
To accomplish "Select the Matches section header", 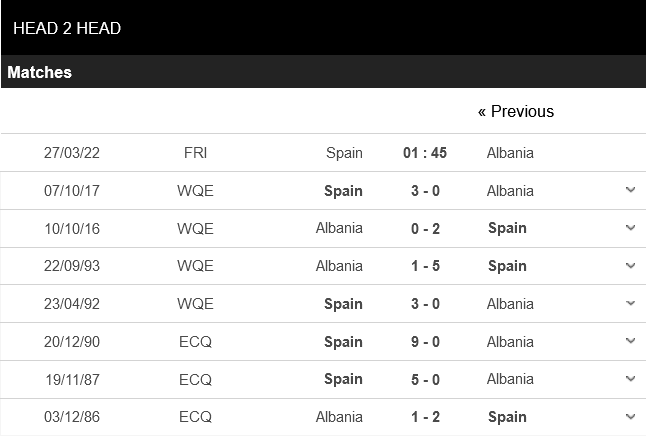I will click(40, 72).
